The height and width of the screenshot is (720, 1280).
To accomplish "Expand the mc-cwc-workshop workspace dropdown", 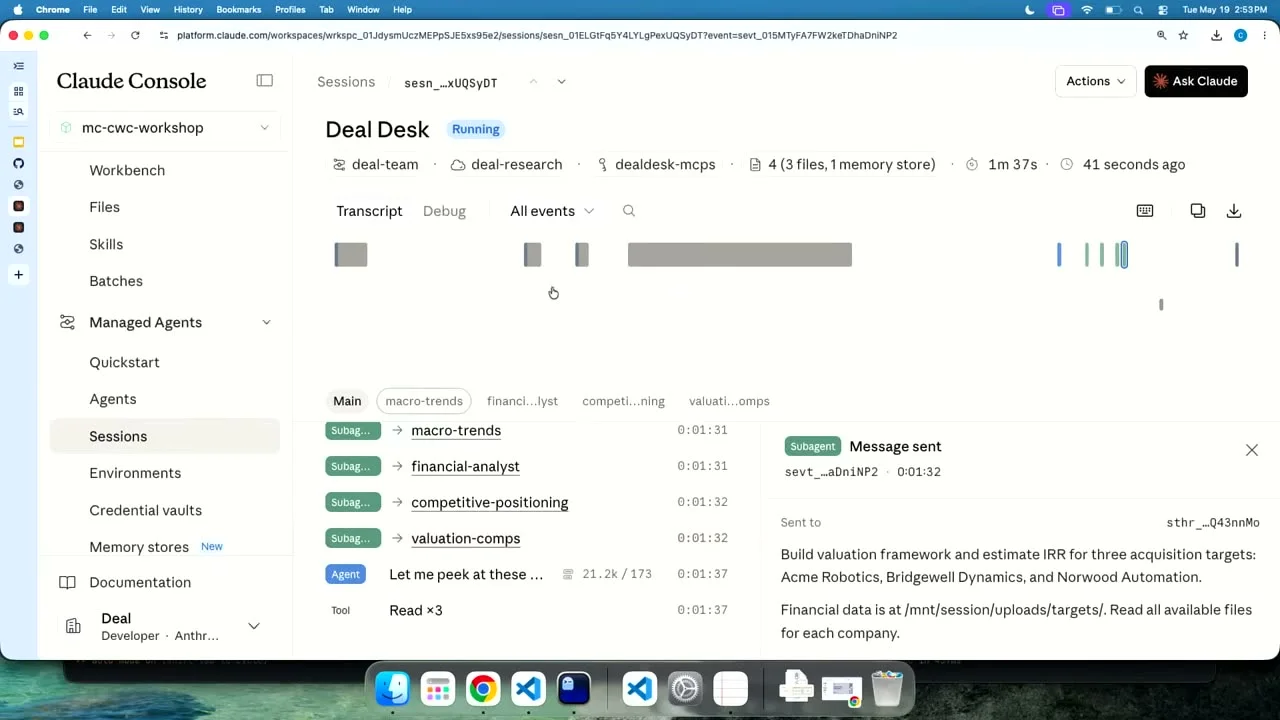I will click(264, 128).
